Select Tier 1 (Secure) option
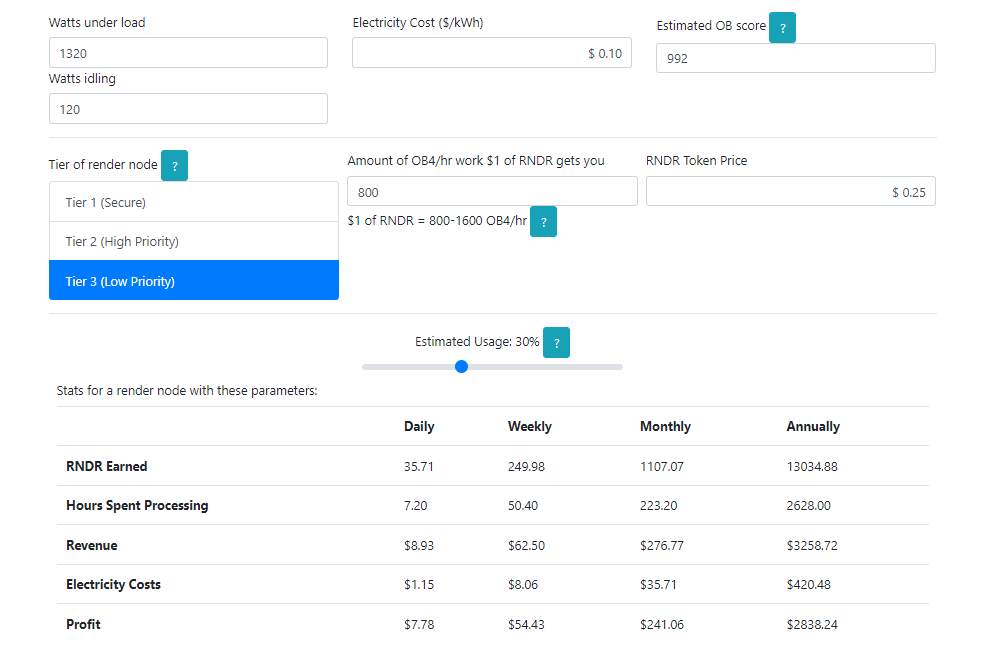The width and height of the screenshot is (993, 659). tap(194, 202)
